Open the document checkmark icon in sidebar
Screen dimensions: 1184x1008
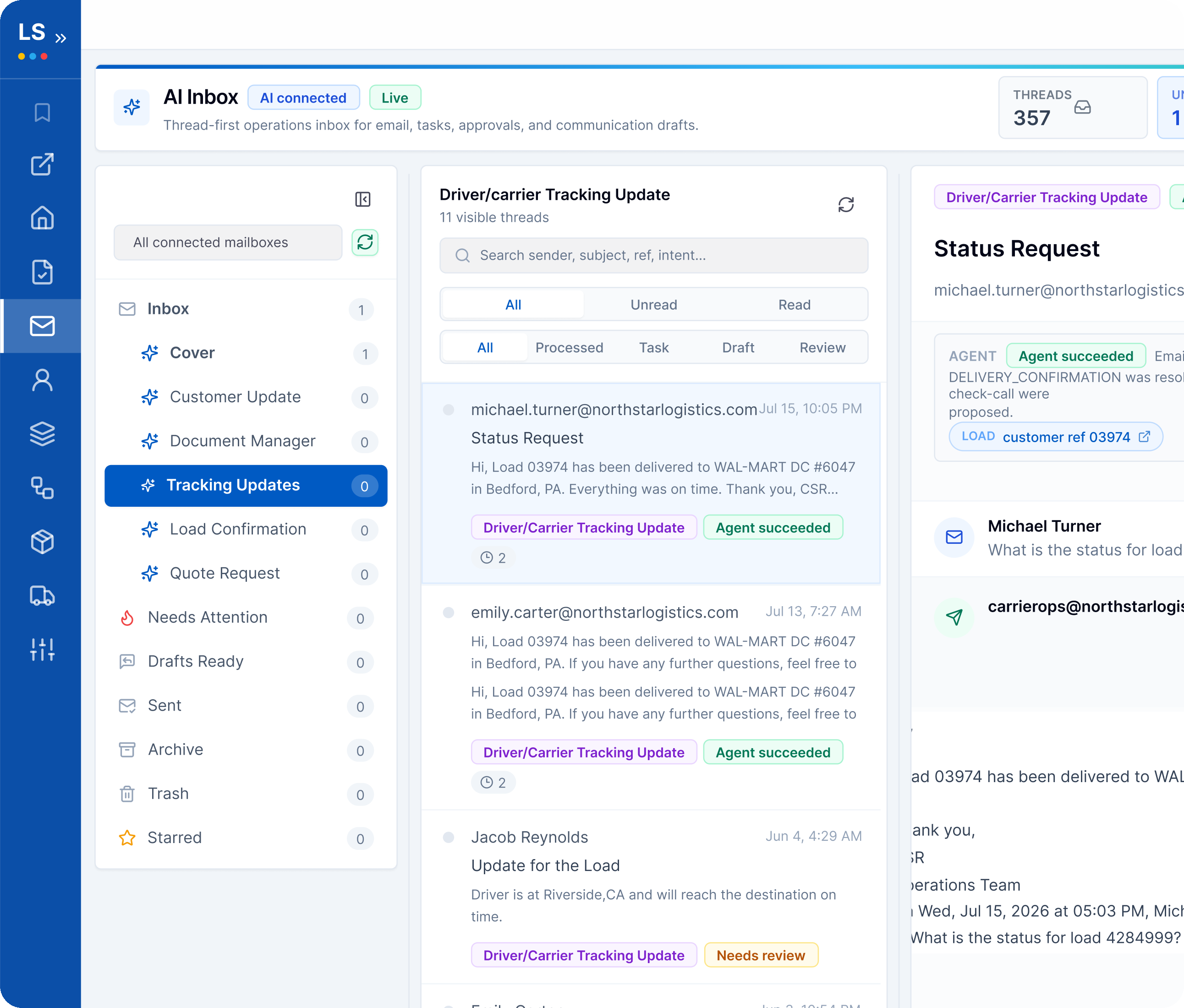[42, 272]
